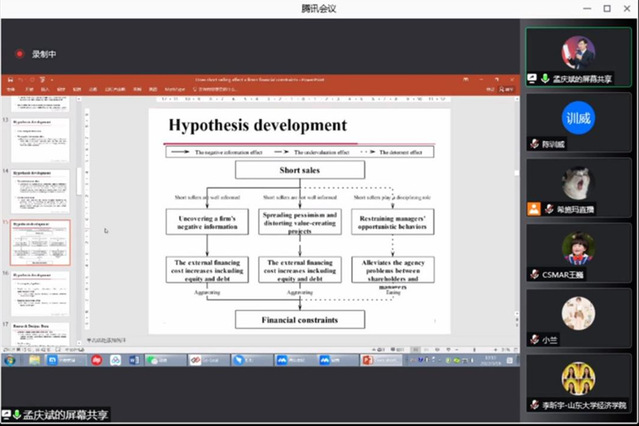Select the 训威 avatar participant tile
This screenshot has height=426, width=639.
pos(578,118)
